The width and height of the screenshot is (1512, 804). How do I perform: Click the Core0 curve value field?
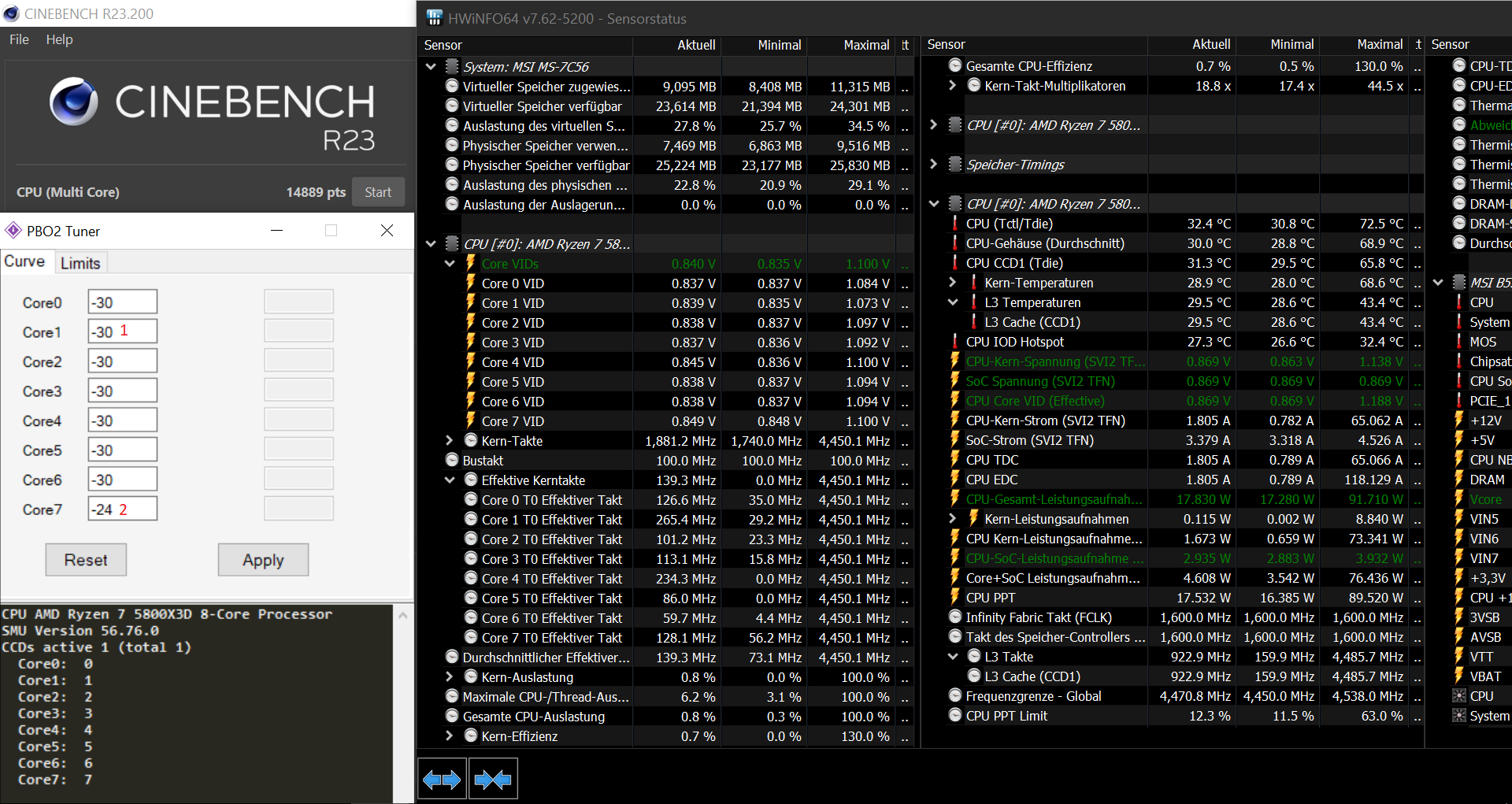point(122,302)
